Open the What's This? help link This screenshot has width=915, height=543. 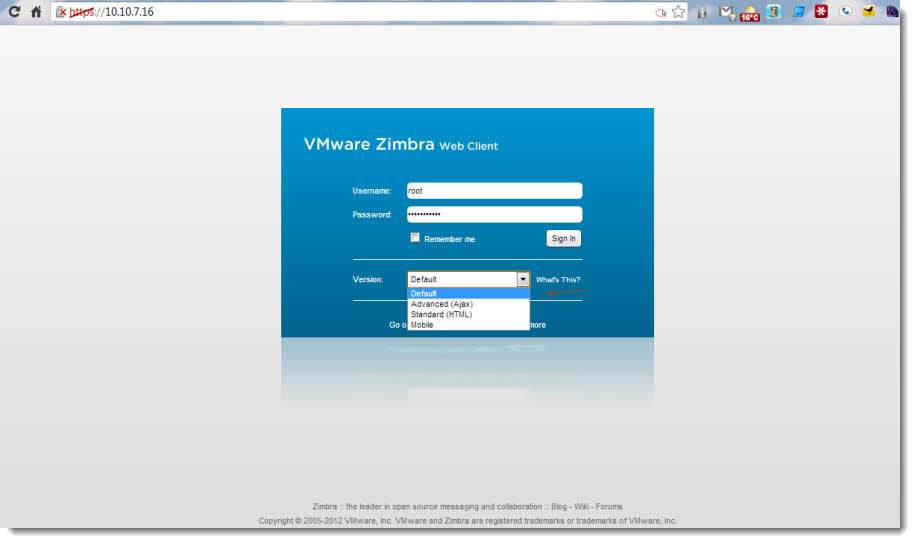pos(558,280)
